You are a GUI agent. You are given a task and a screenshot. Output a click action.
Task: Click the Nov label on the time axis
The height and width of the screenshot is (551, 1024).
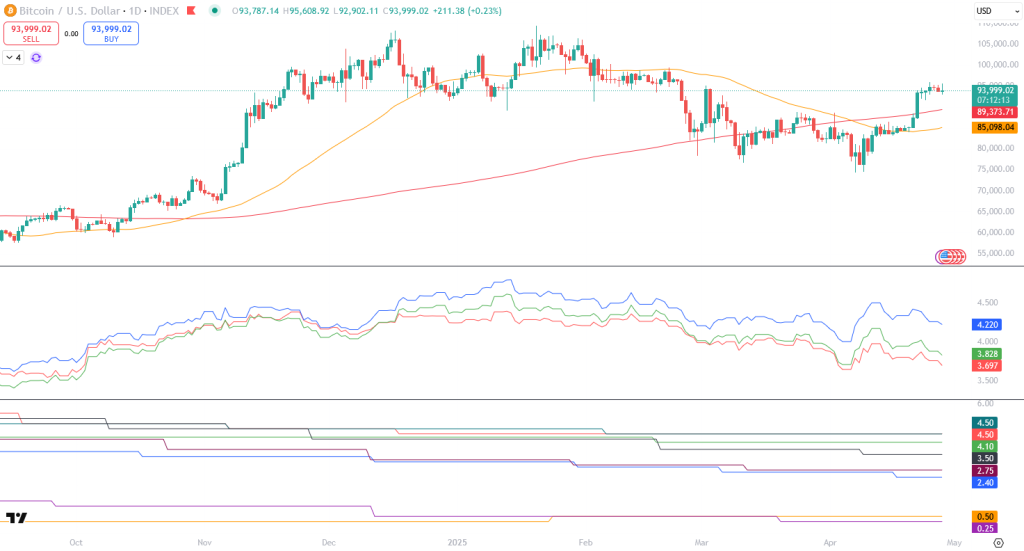[x=204, y=543]
